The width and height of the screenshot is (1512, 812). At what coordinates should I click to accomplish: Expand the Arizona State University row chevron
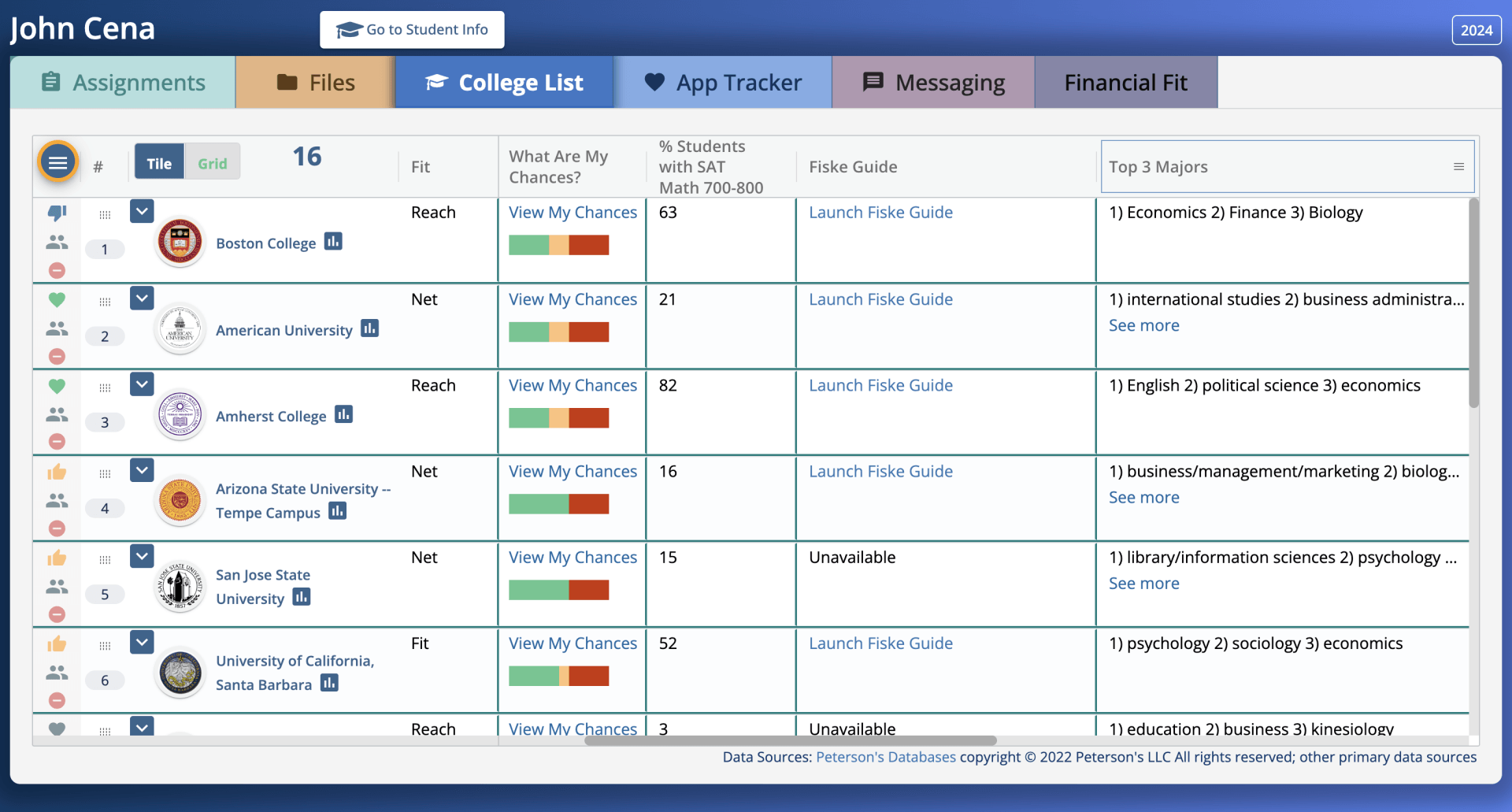[x=142, y=469]
